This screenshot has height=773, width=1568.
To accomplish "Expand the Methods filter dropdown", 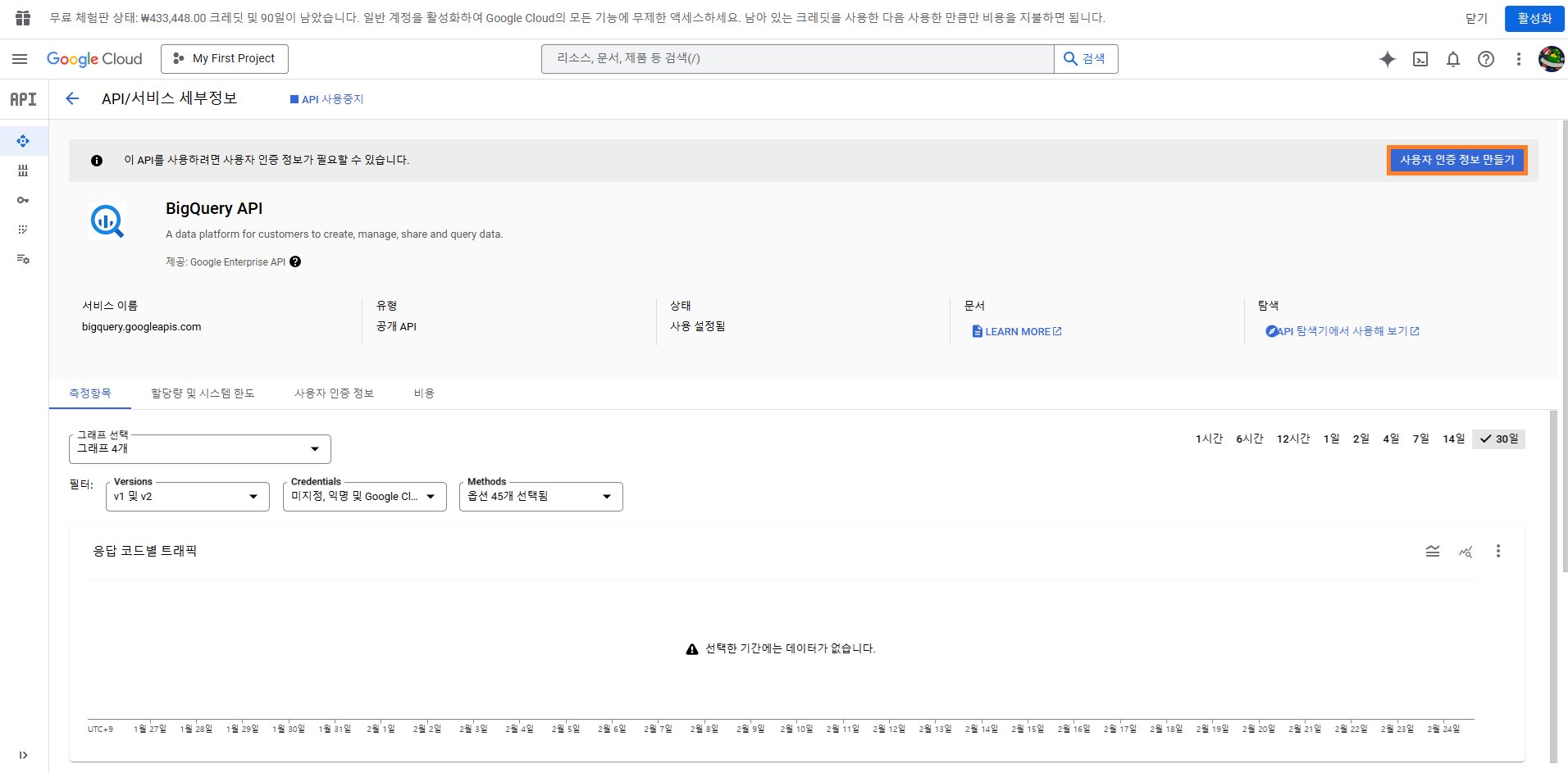I will pos(541,497).
